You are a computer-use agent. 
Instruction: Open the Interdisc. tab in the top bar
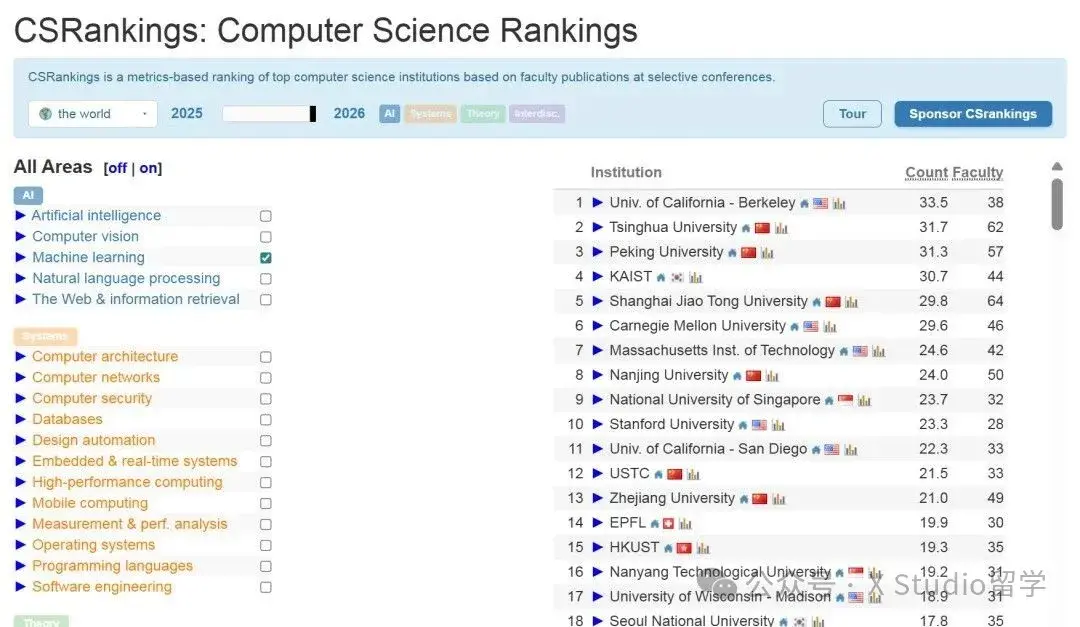tap(537, 114)
